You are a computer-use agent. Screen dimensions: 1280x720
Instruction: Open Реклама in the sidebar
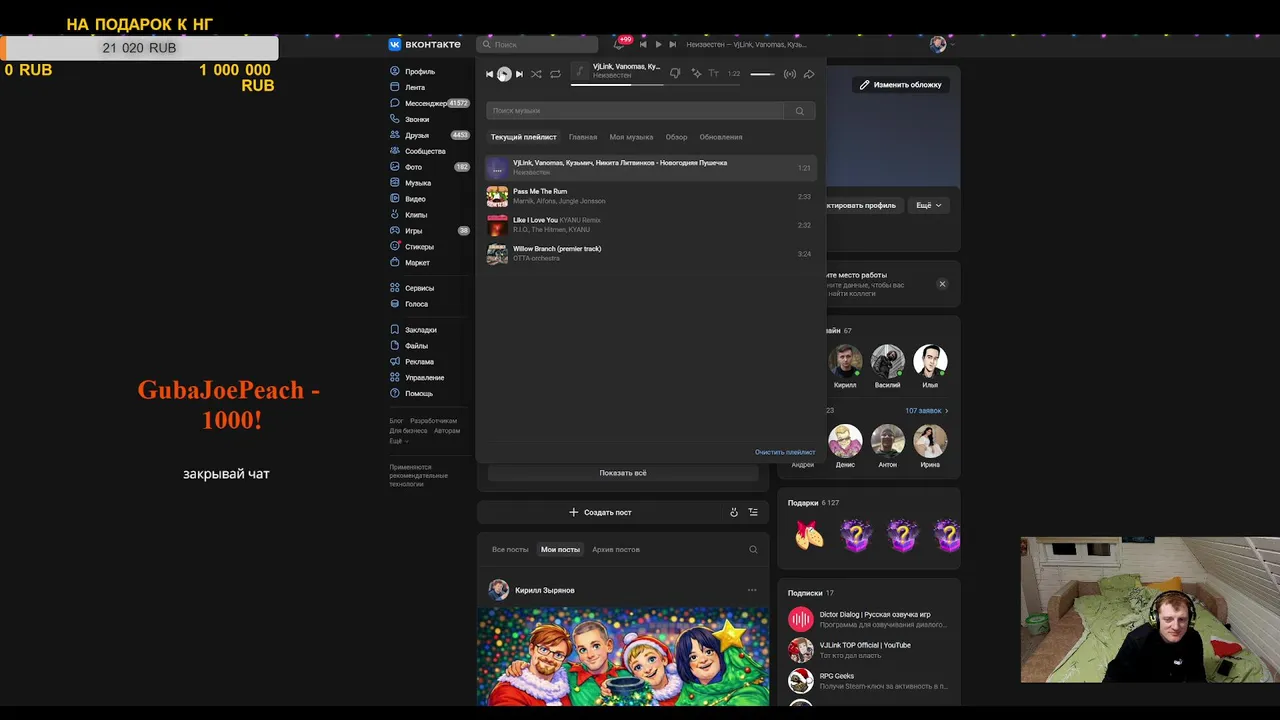point(412,362)
